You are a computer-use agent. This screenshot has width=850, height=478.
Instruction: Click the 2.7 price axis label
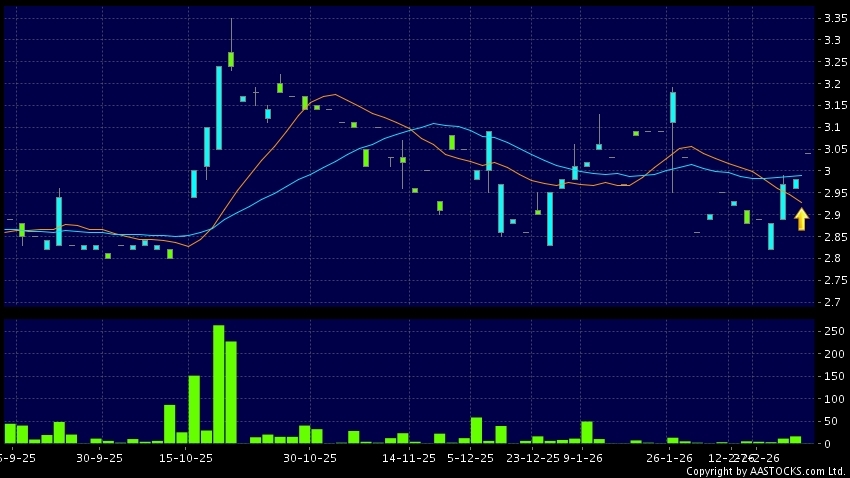coord(831,302)
